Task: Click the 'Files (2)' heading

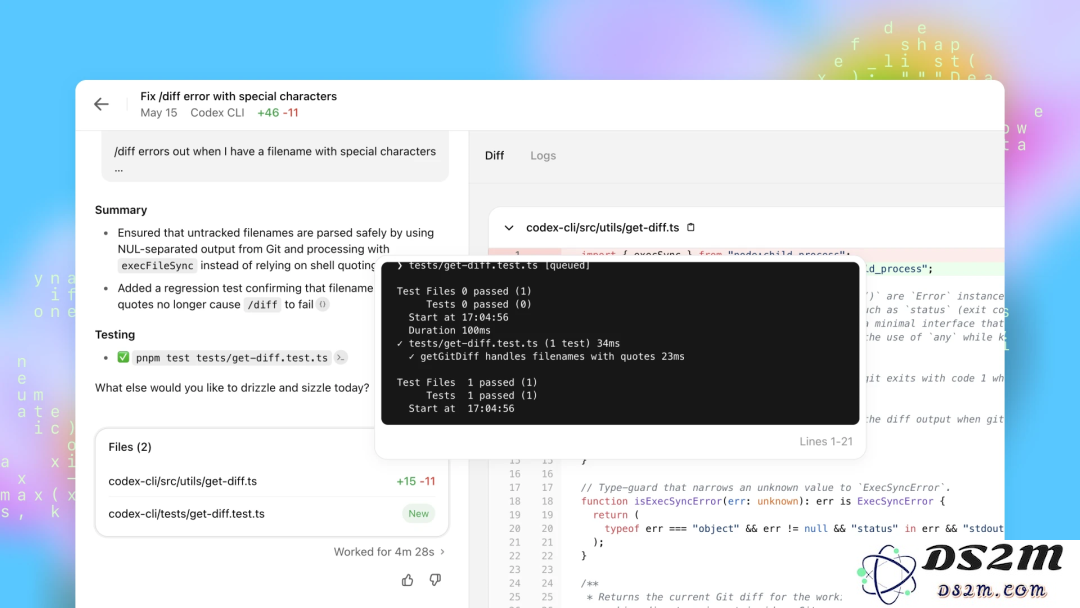Action: (x=130, y=447)
